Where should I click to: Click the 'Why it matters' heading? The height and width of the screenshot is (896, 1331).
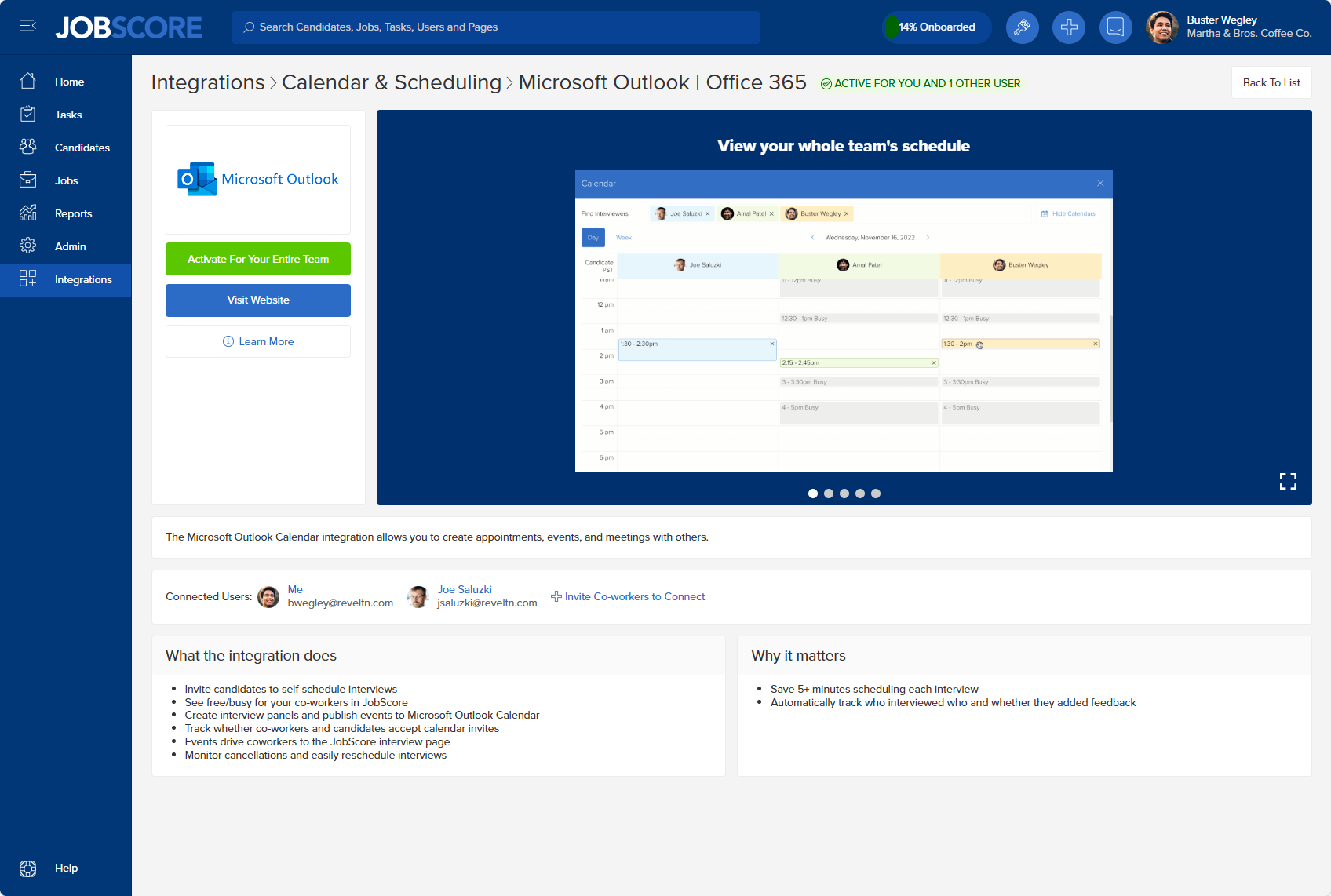799,656
